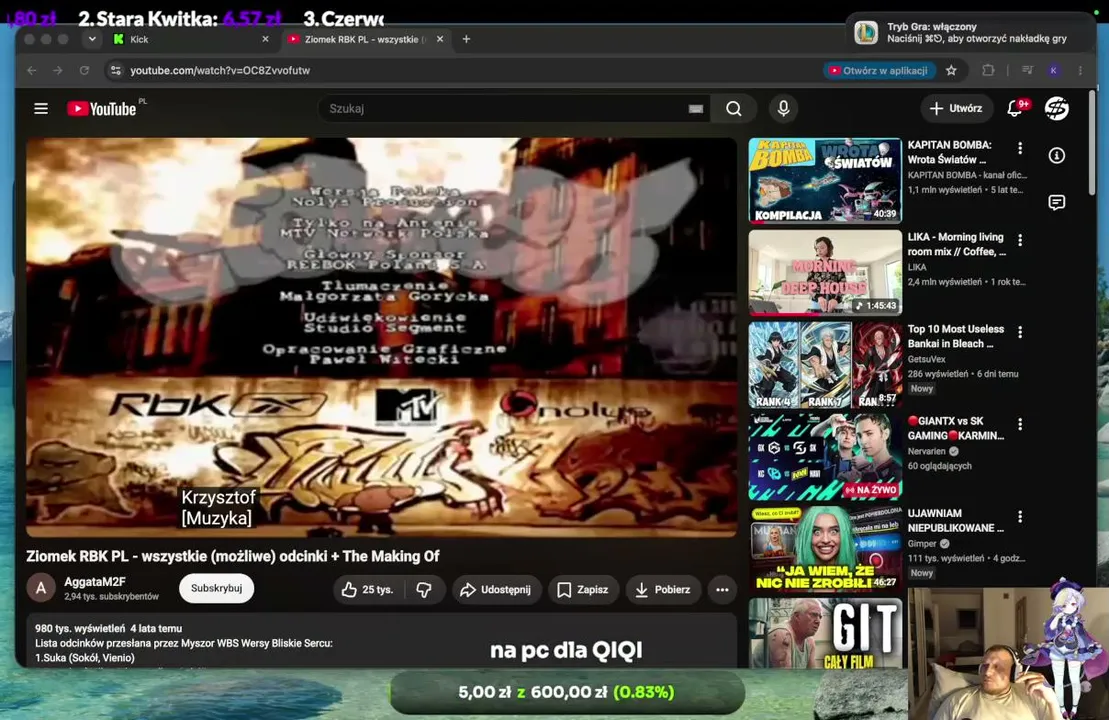This screenshot has width=1109, height=720.
Task: View site information icon in address bar
Action: click(116, 70)
